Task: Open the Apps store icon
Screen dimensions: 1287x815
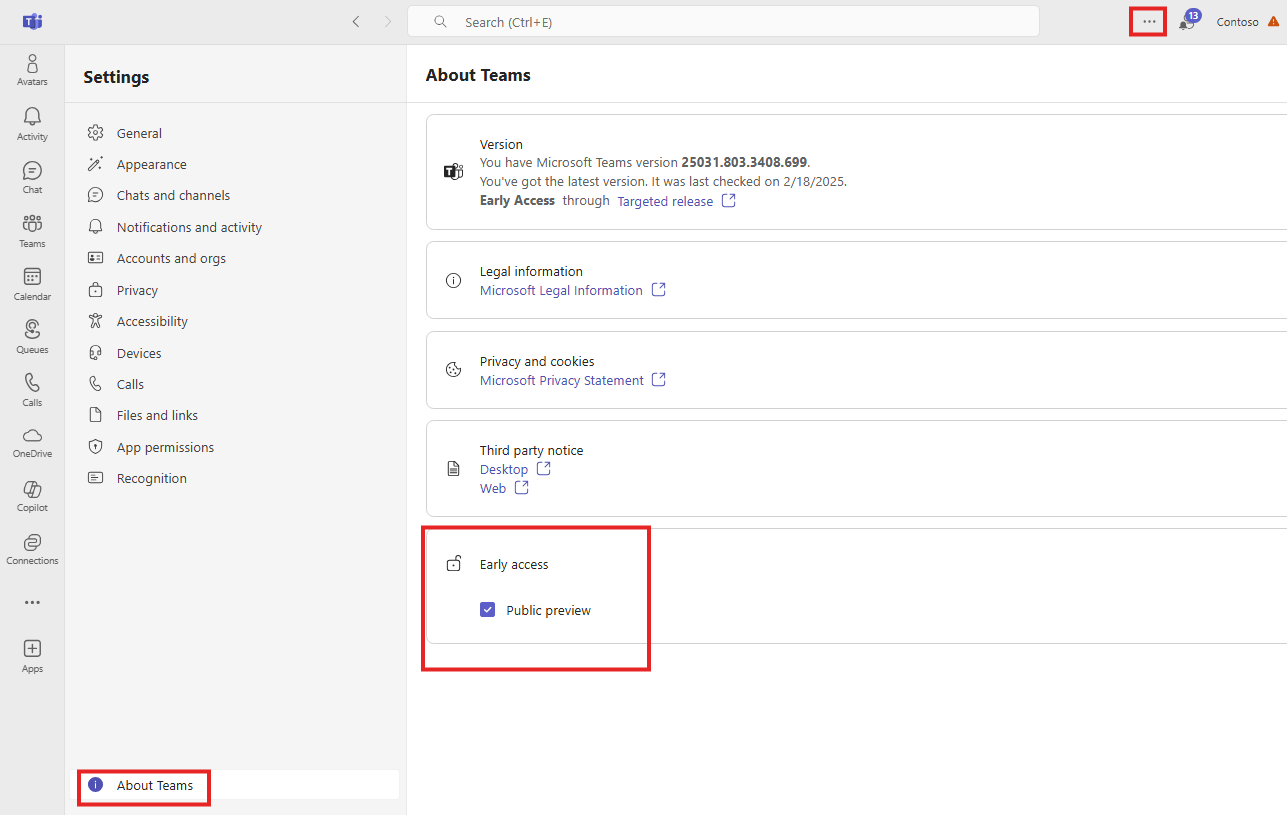Action: [31, 654]
